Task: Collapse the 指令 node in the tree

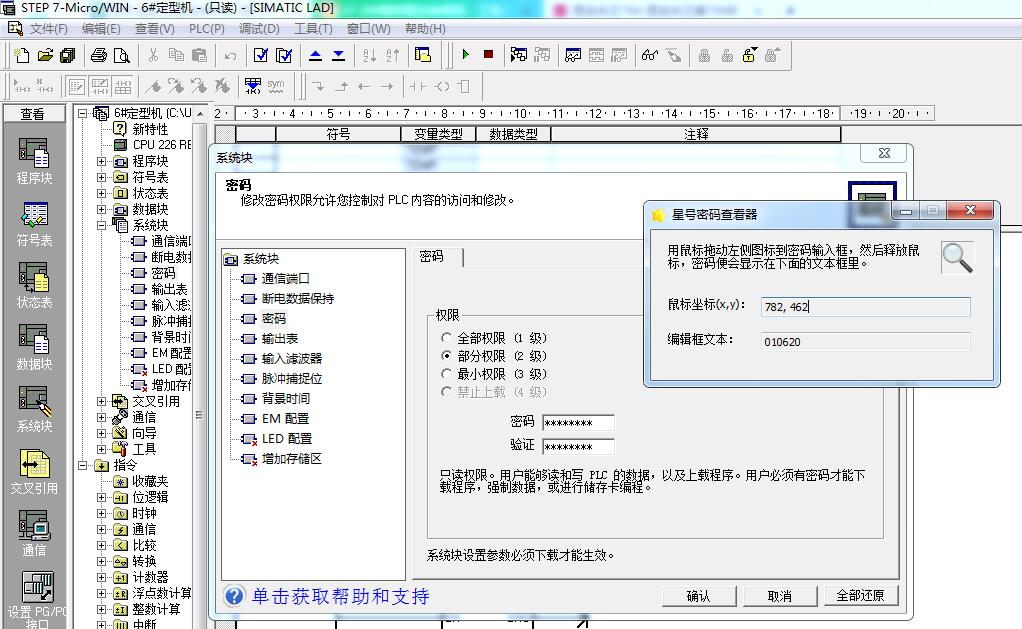Action: (84, 465)
